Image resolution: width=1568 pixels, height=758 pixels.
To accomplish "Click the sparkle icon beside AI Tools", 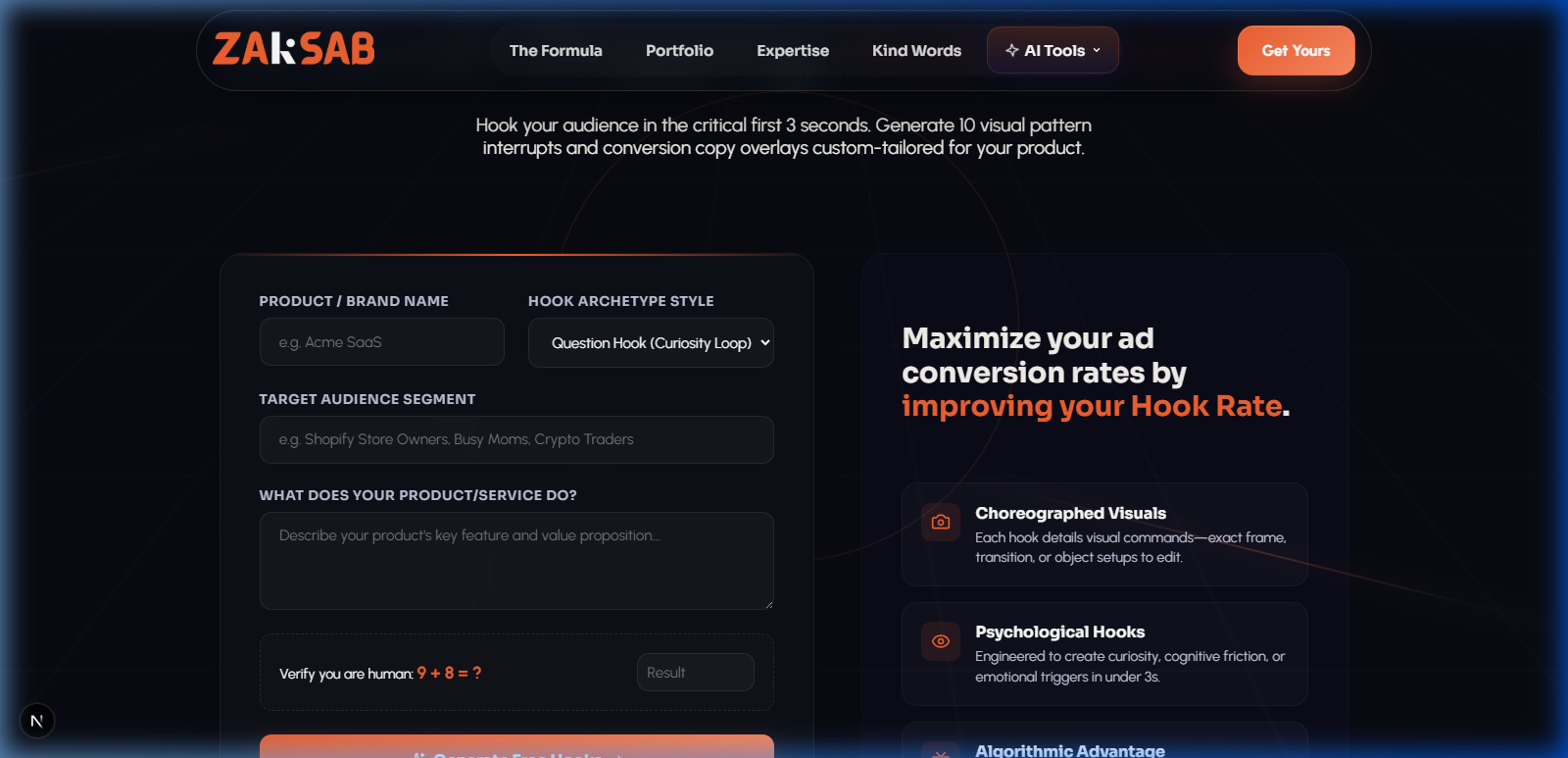I will 1012,50.
